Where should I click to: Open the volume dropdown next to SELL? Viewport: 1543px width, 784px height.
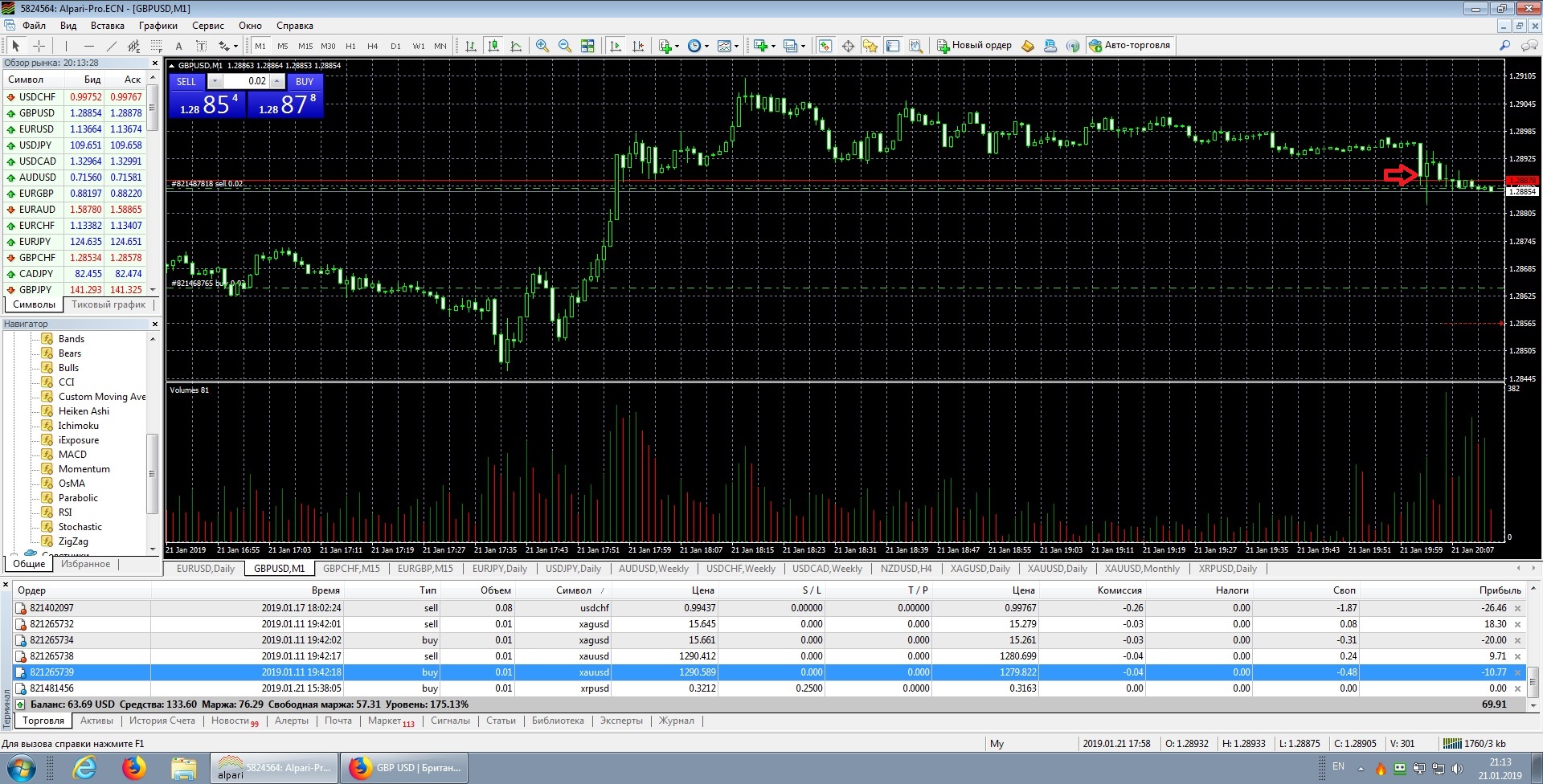(214, 81)
